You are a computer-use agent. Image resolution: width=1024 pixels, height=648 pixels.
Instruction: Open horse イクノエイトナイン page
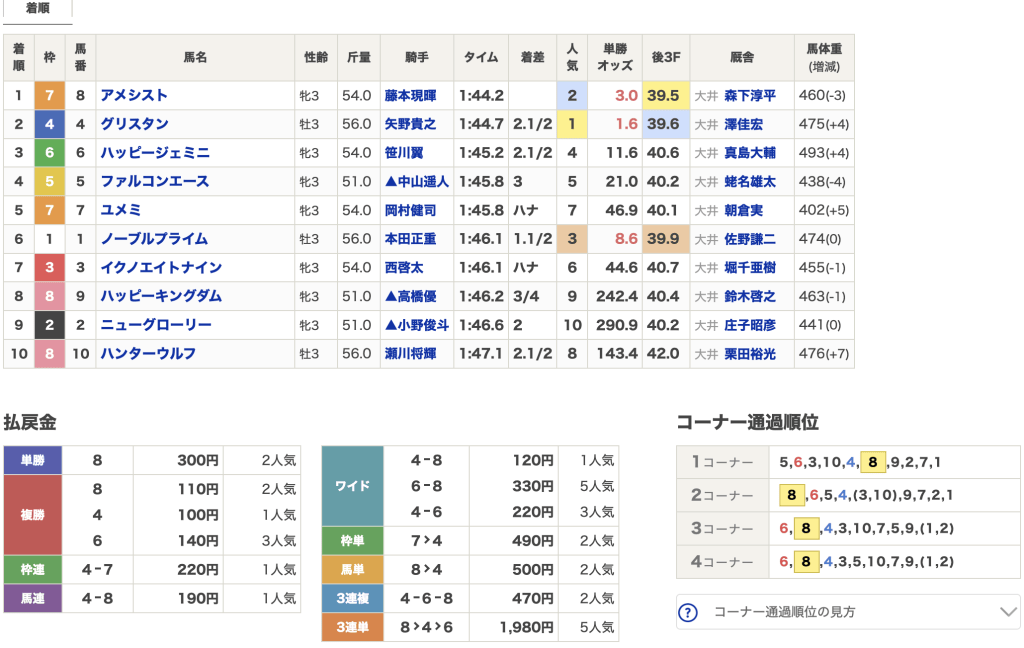(161, 268)
